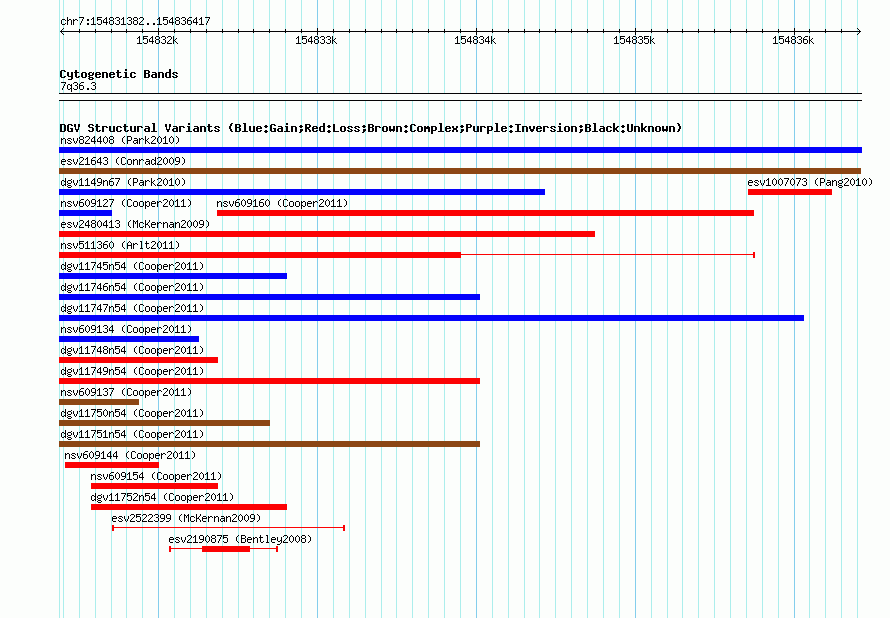Open esv2480413 (McKernan2009) variant label
The height and width of the screenshot is (618, 890).
pyautogui.click(x=135, y=224)
